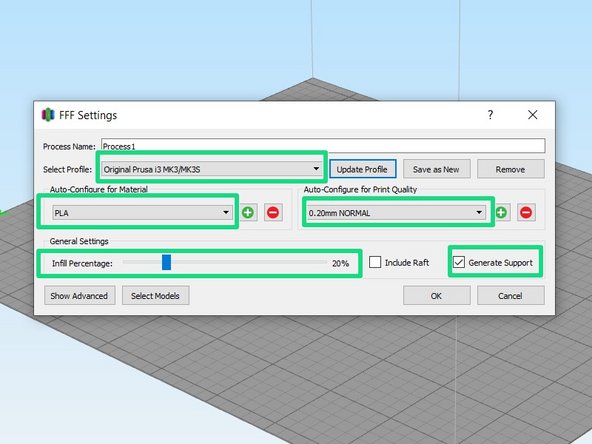Open the PLA material dropdown
592x444 pixels.
(142, 213)
